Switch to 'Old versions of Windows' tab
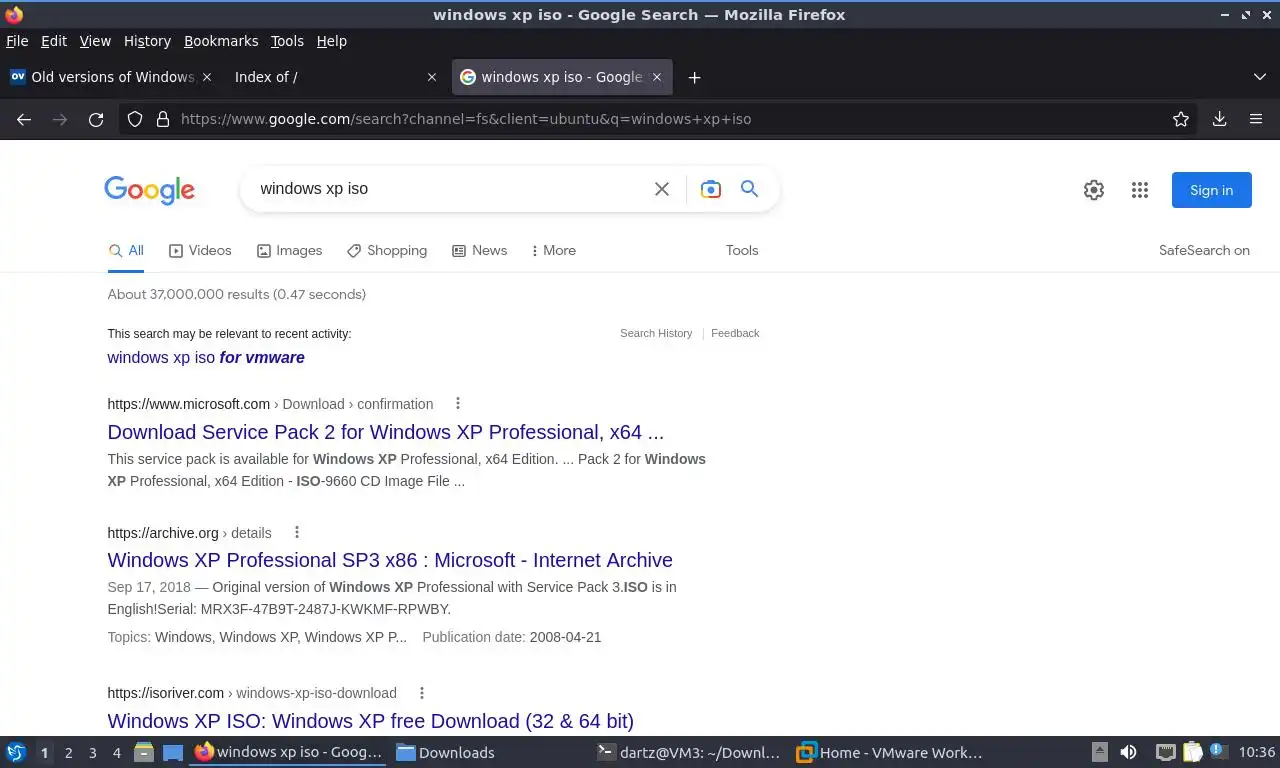Screen dimensions: 1280x768 pyautogui.click(x=110, y=77)
